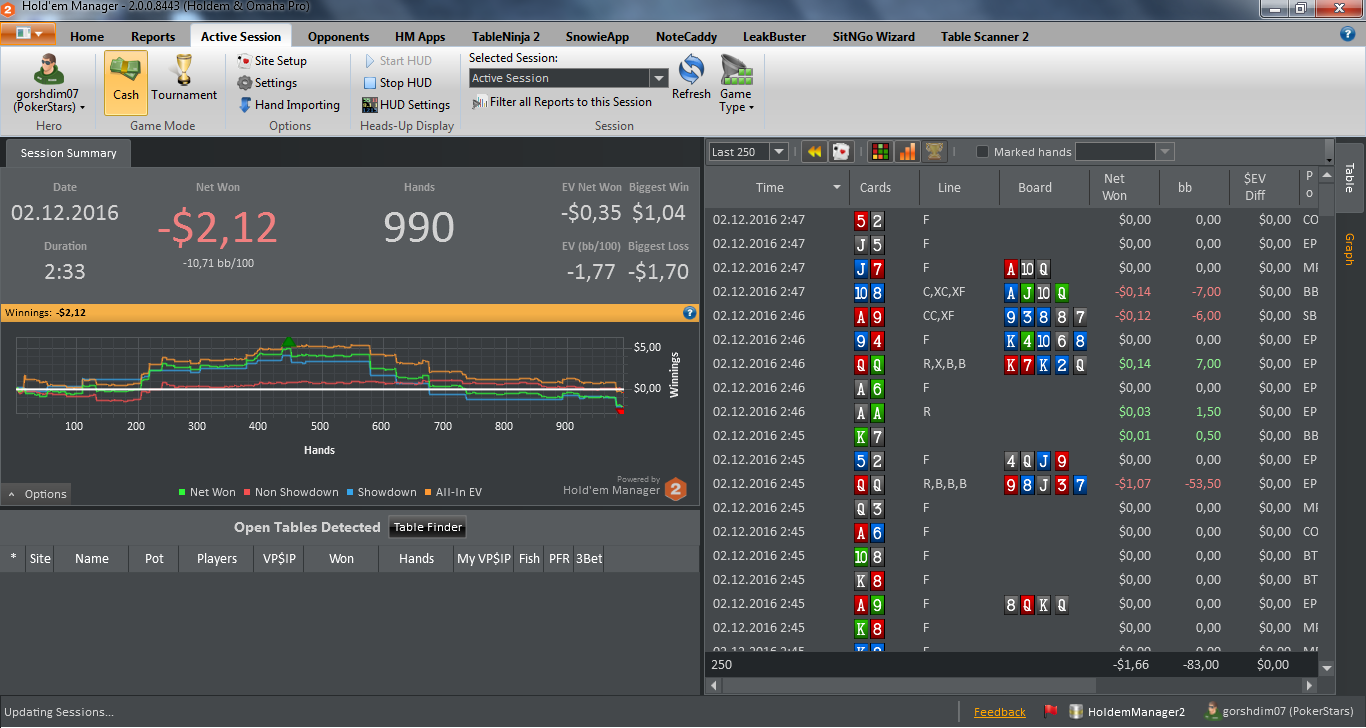This screenshot has width=1366, height=728.
Task: Refresh the active session
Action: (x=691, y=78)
